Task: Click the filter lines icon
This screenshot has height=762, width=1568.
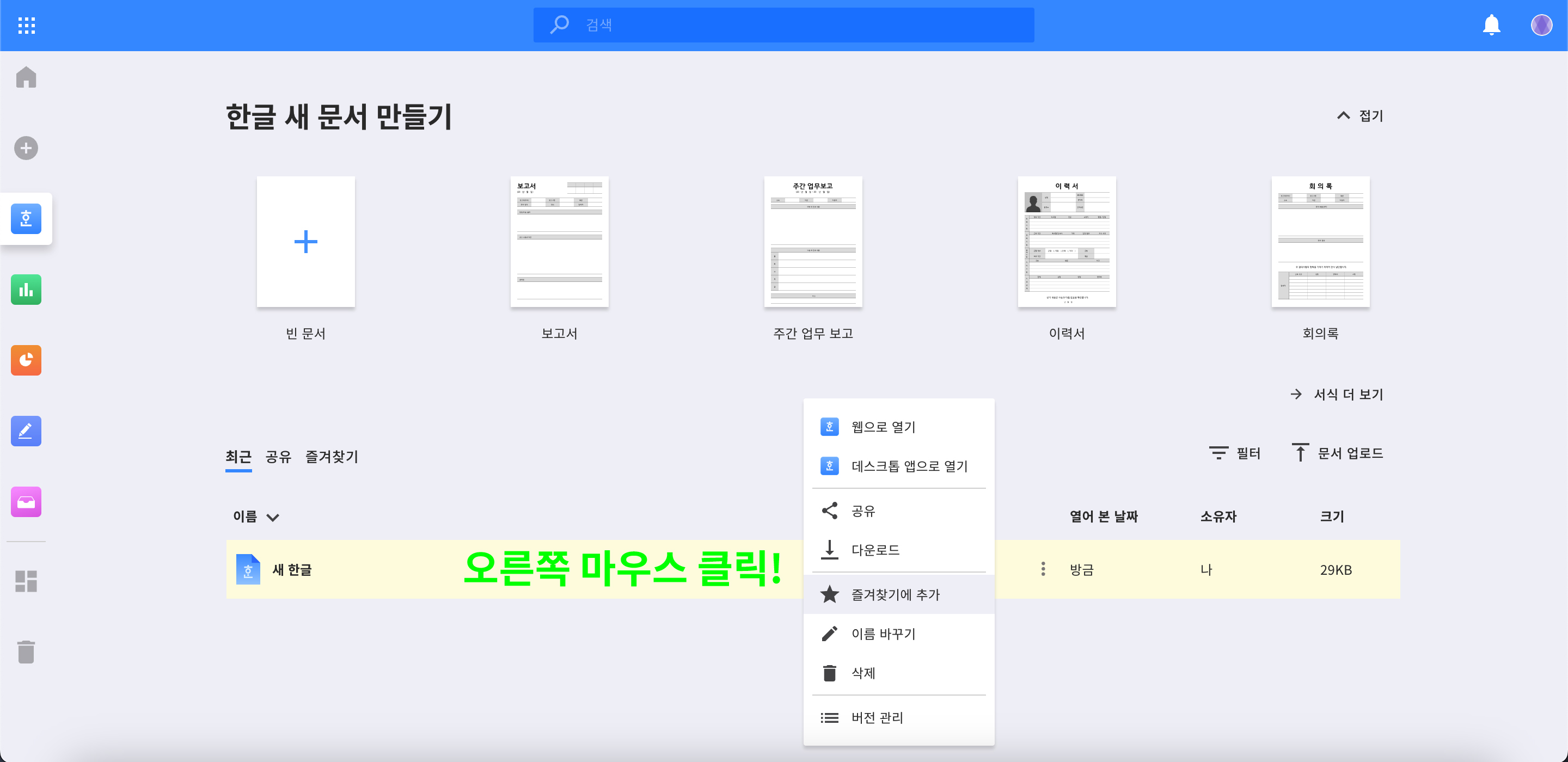Action: [1218, 453]
